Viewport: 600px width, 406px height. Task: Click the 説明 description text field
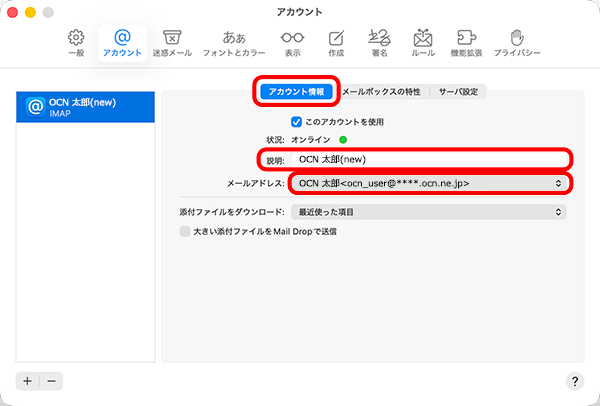(429, 159)
